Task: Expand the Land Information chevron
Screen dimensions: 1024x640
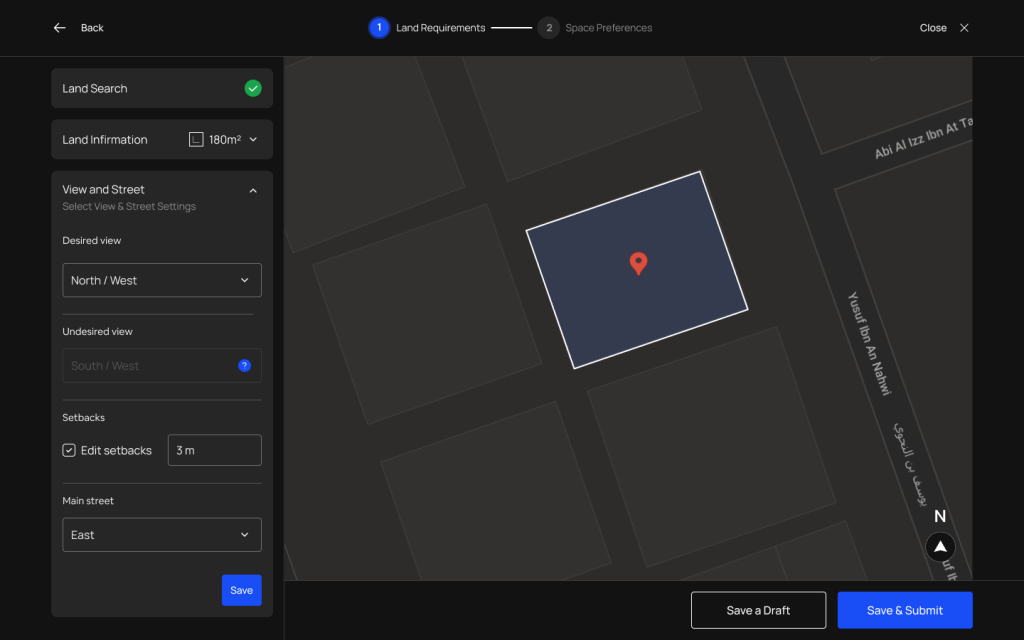Action: 253,140
